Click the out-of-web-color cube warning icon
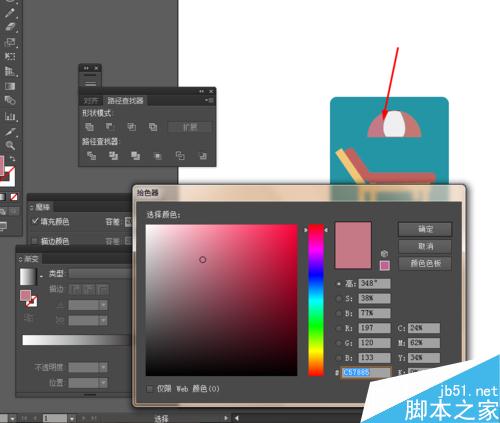Screen dimensions: 500x423 tap(384, 253)
